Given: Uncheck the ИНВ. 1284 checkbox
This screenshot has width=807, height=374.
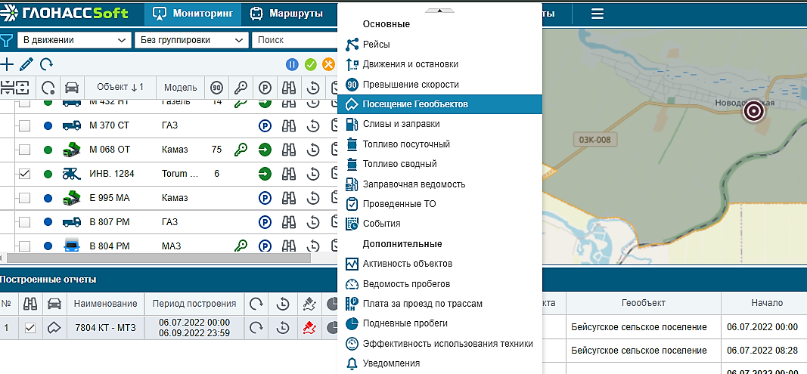Looking at the screenshot, I should (x=24, y=174).
